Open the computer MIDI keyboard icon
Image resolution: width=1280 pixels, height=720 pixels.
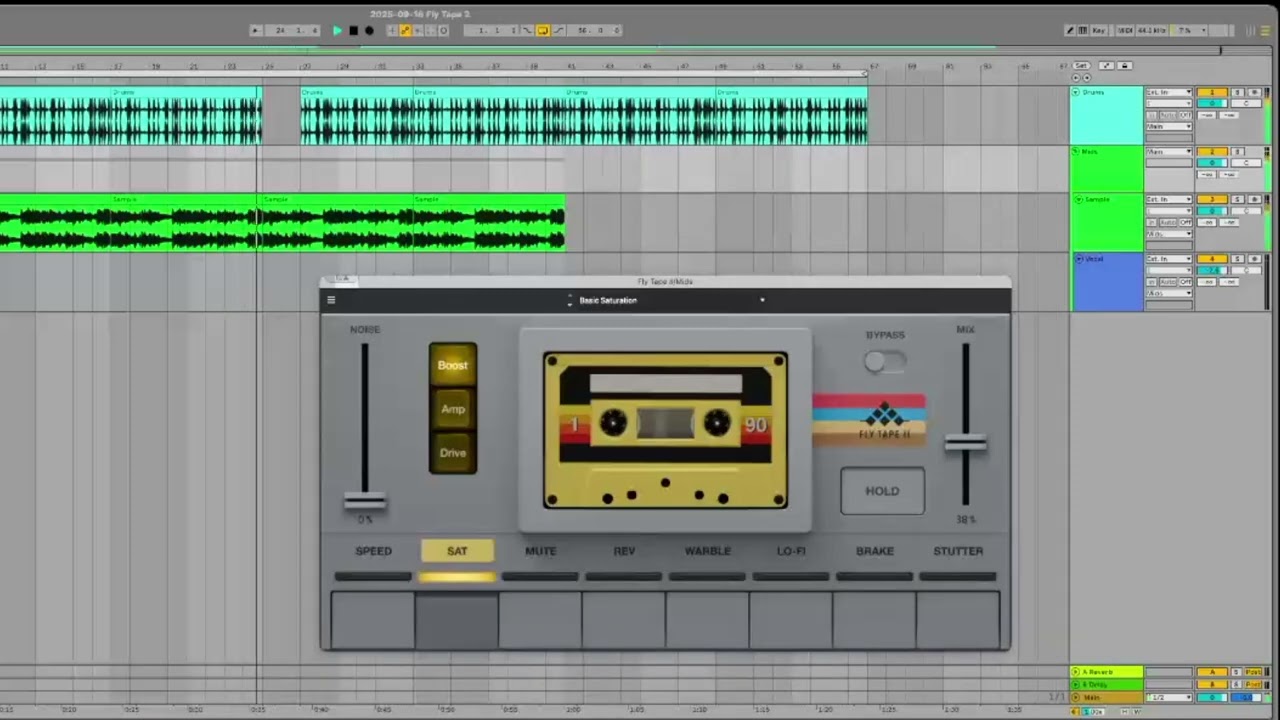click(1083, 31)
